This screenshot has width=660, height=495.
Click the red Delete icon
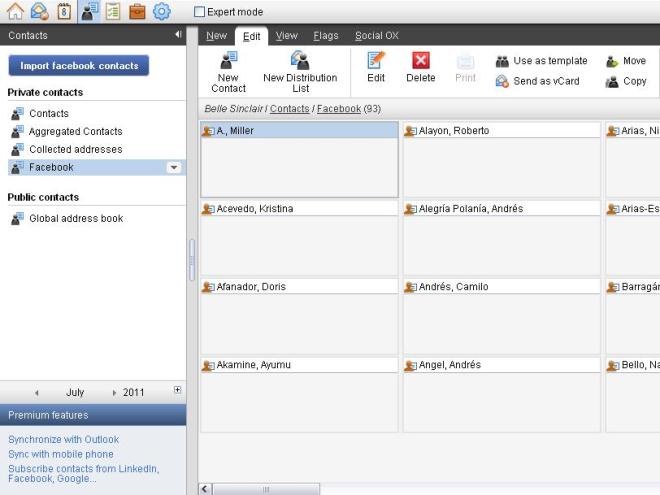point(420,61)
